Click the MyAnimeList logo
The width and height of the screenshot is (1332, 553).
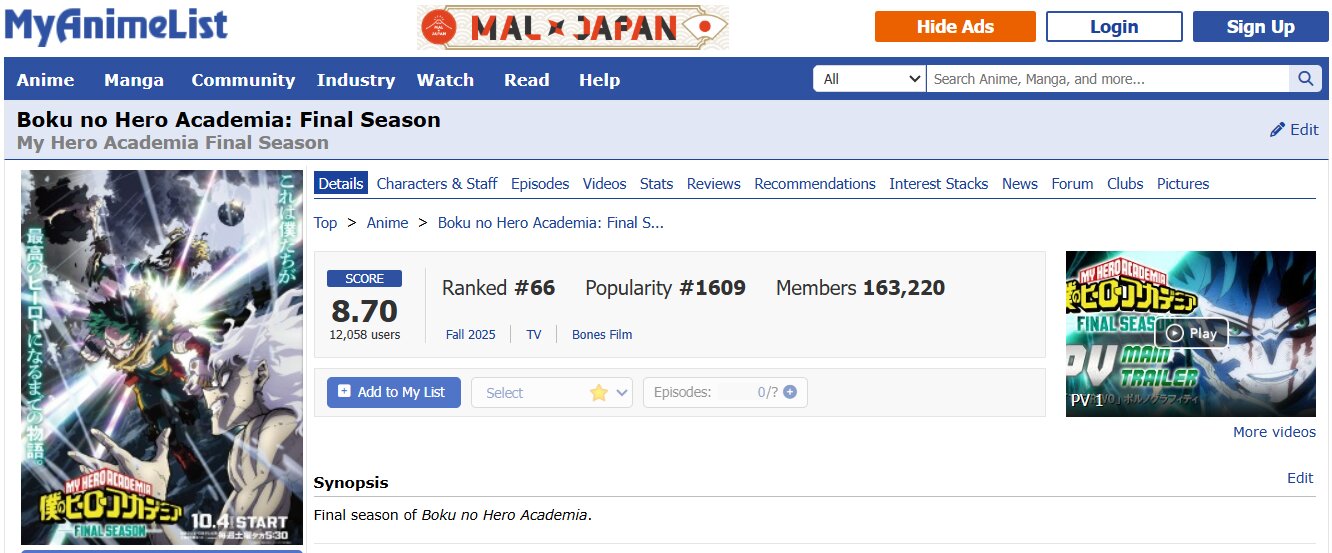point(116,27)
